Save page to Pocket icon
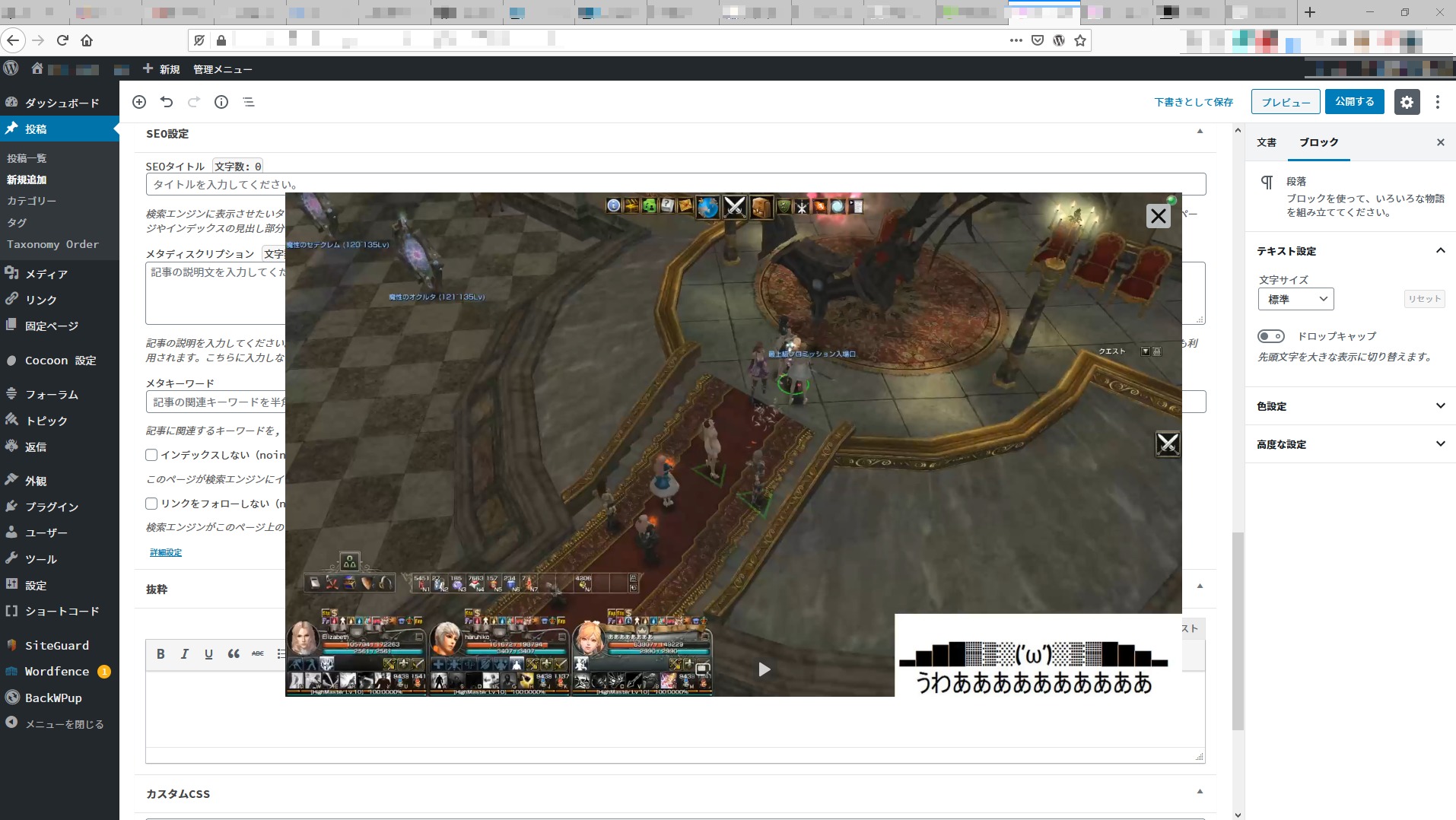This screenshot has height=820, width=1456. pyautogui.click(x=1037, y=40)
